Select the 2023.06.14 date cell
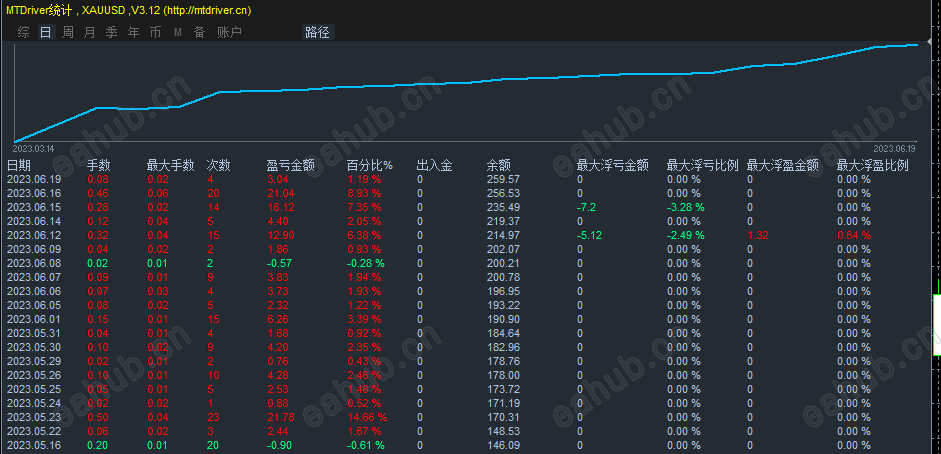 point(33,221)
